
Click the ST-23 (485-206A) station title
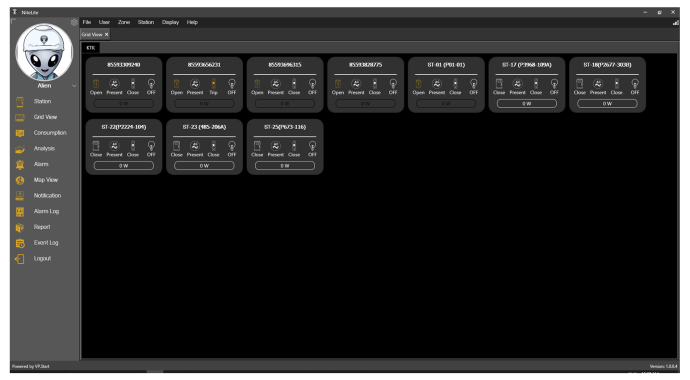pos(204,127)
